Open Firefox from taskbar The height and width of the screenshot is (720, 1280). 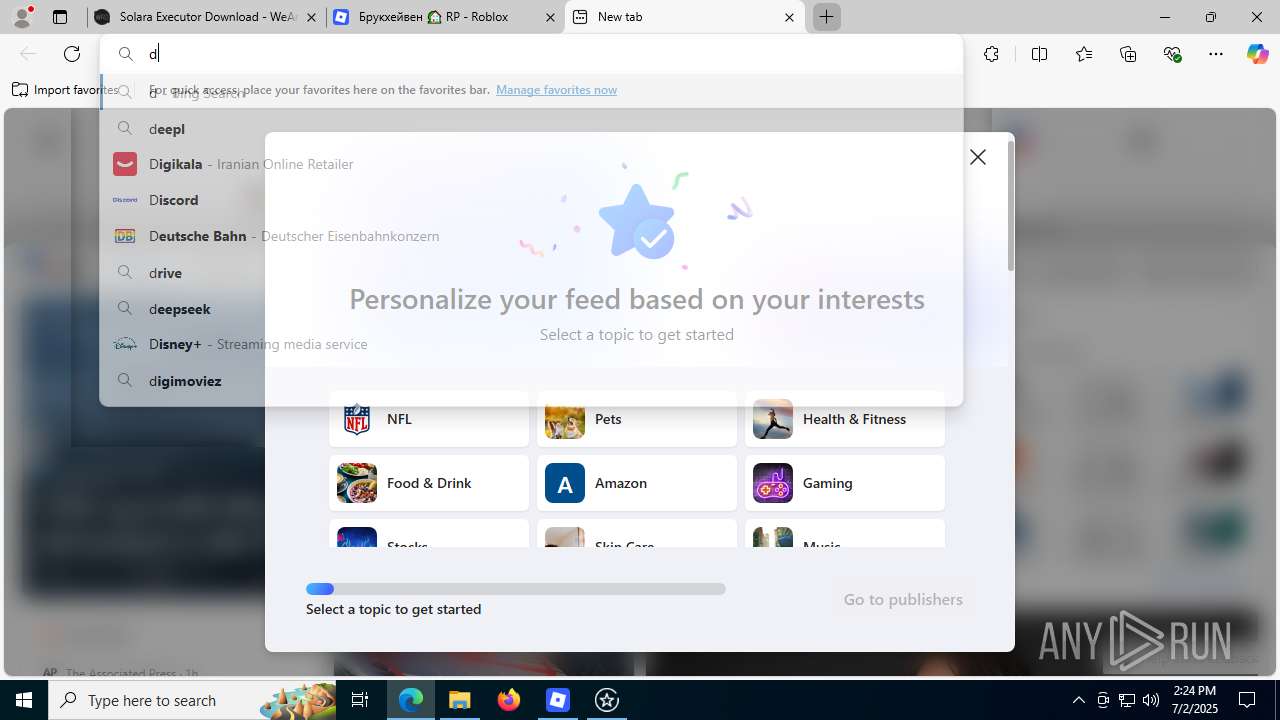point(509,700)
